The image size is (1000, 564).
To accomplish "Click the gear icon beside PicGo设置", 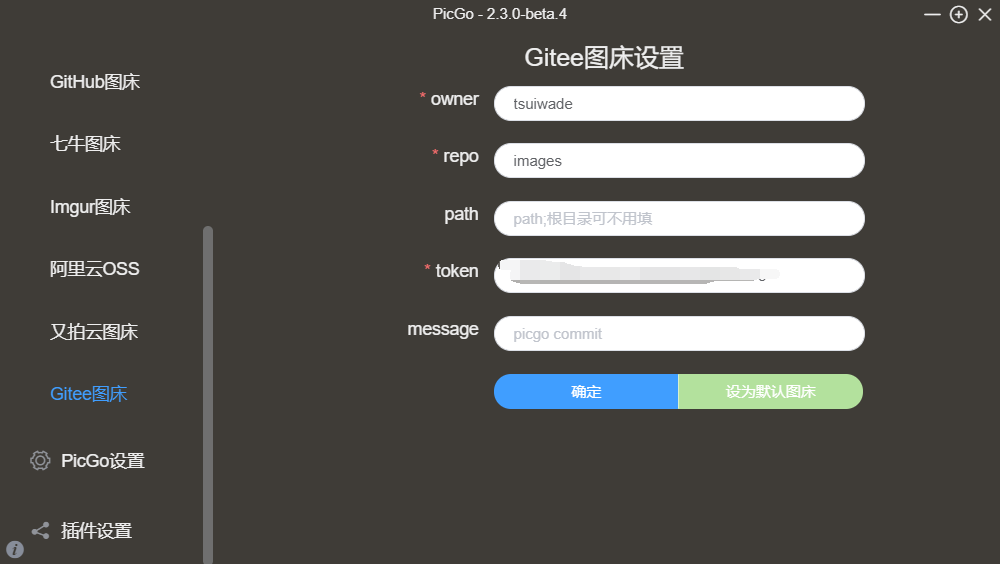I will tap(40, 460).
